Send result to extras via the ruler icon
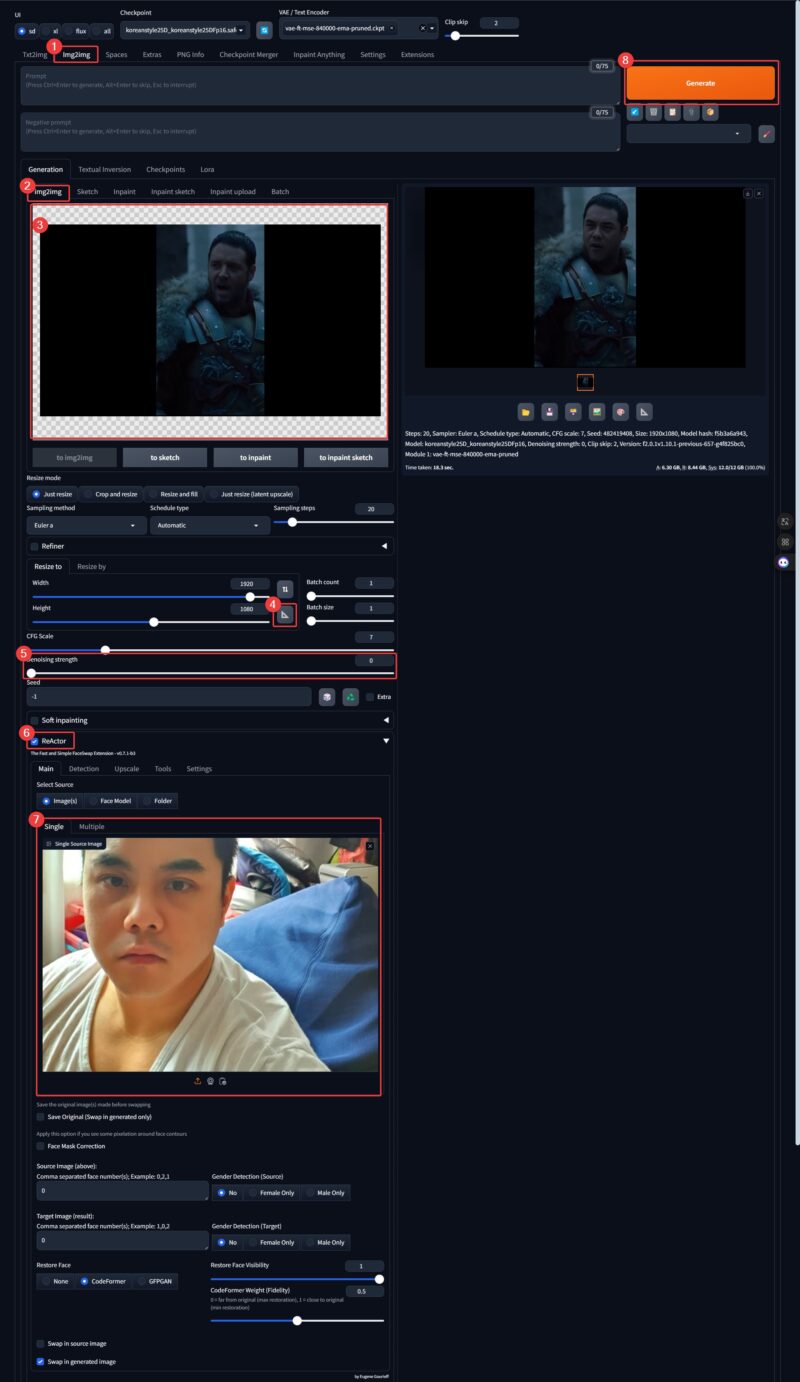800x1382 pixels. [644, 411]
